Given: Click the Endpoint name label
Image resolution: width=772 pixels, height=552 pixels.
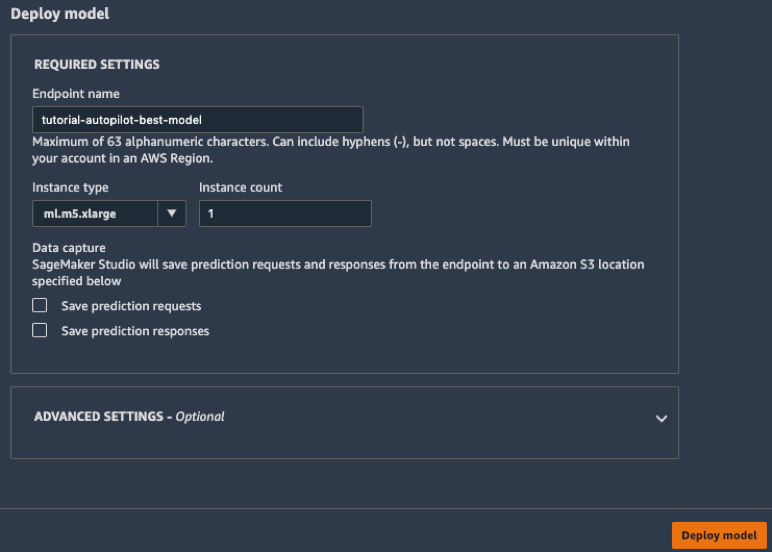Looking at the screenshot, I should pos(76,94).
